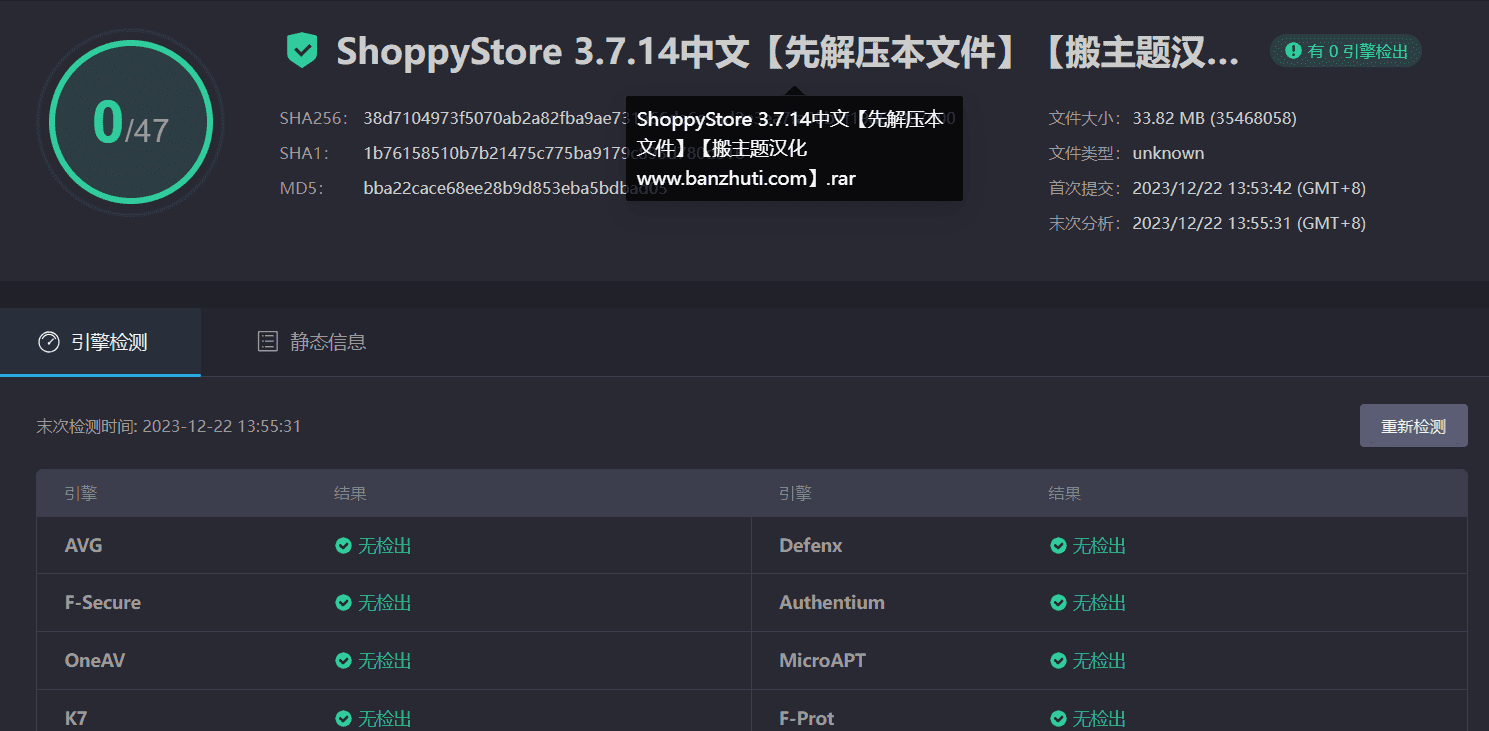
Task: Click the left 结果 column header
Action: coord(350,493)
